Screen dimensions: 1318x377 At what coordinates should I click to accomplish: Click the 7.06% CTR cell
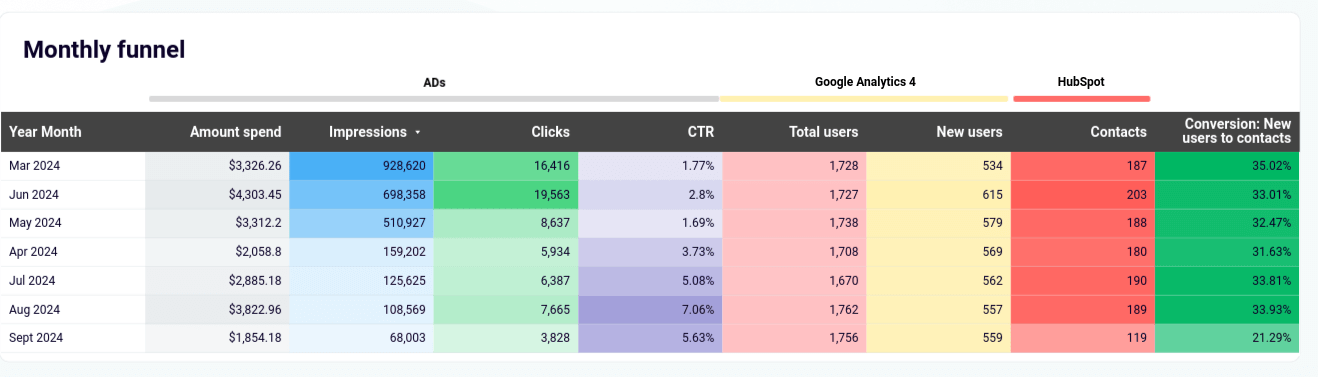pyautogui.click(x=650, y=309)
